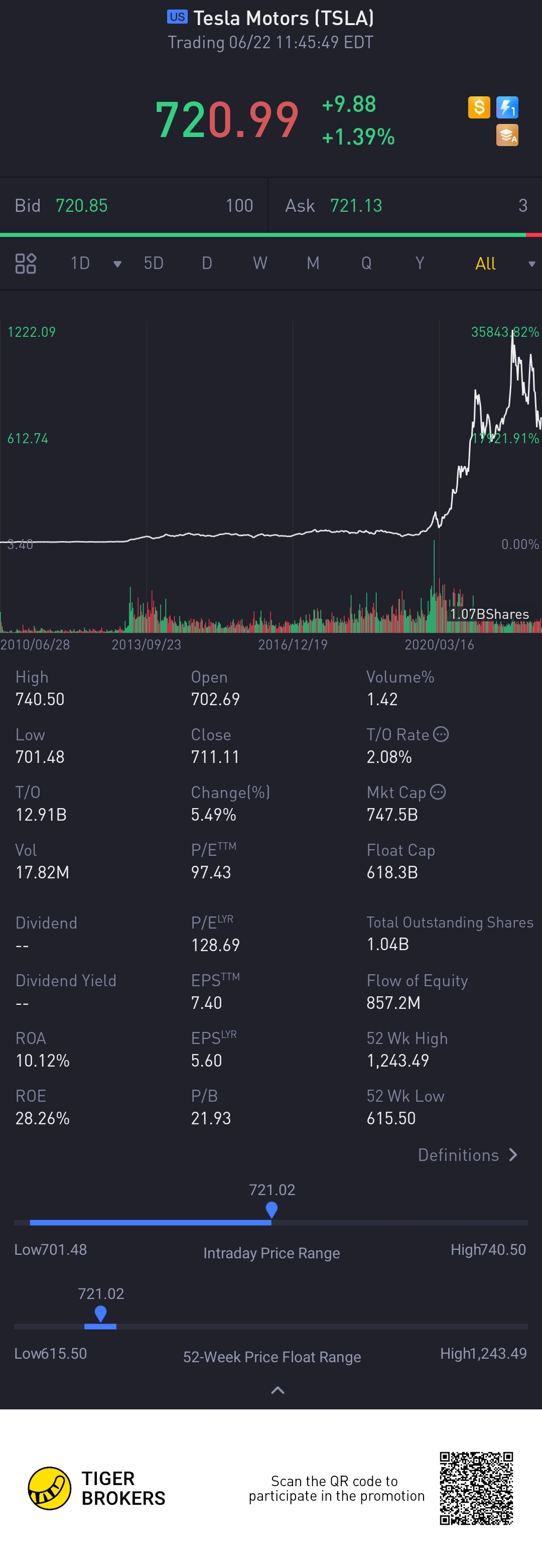Tap the ROA value 10.12%
The height and width of the screenshot is (1568, 542).
coord(43,1061)
